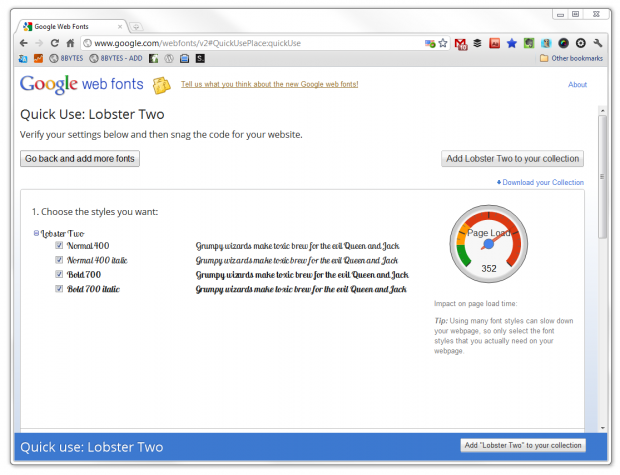This screenshot has height=475, width=620.
Task: Open the orange chart bookmark icon
Action: coord(38,59)
